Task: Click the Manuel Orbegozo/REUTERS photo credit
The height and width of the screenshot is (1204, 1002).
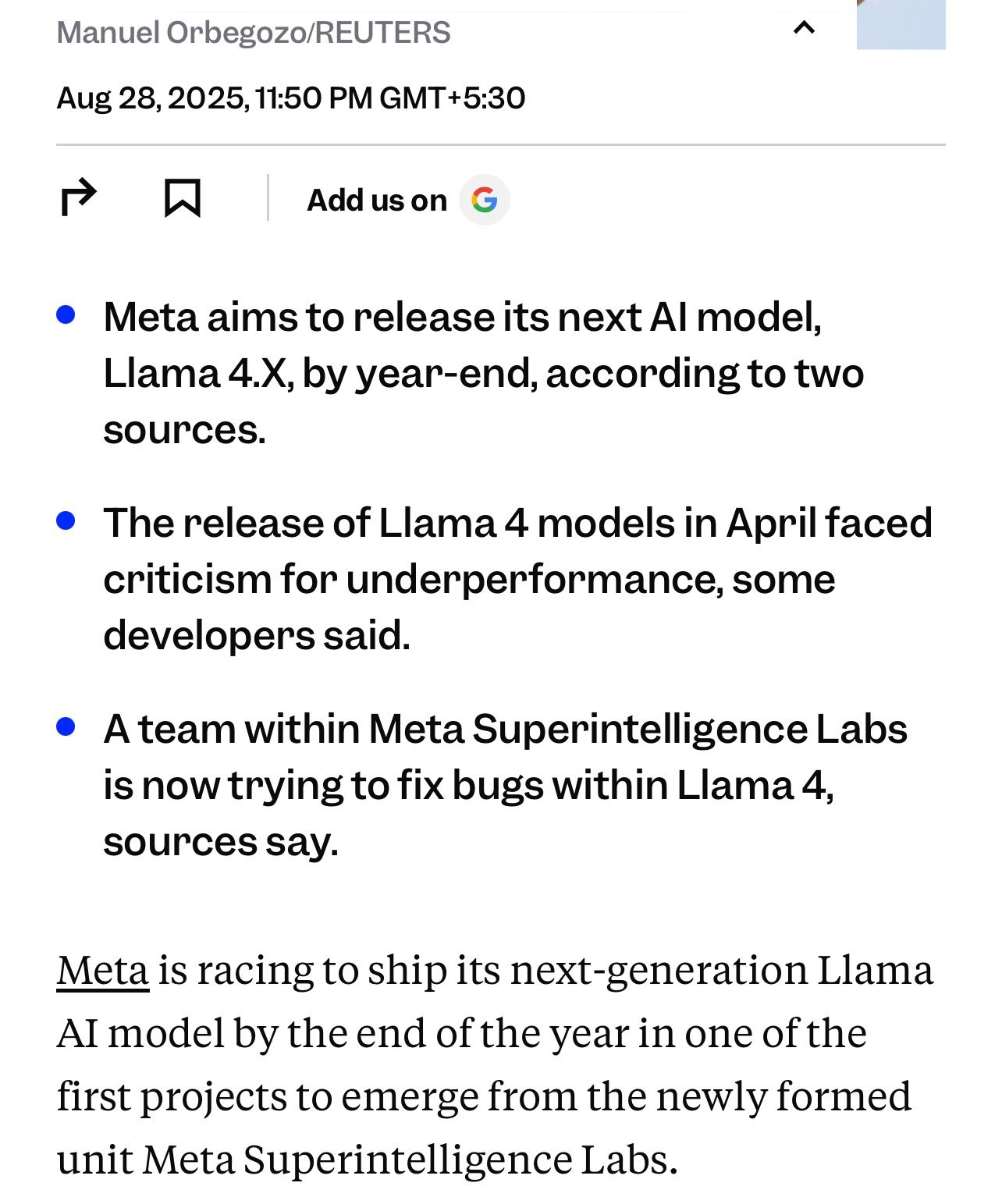Action: [x=254, y=33]
